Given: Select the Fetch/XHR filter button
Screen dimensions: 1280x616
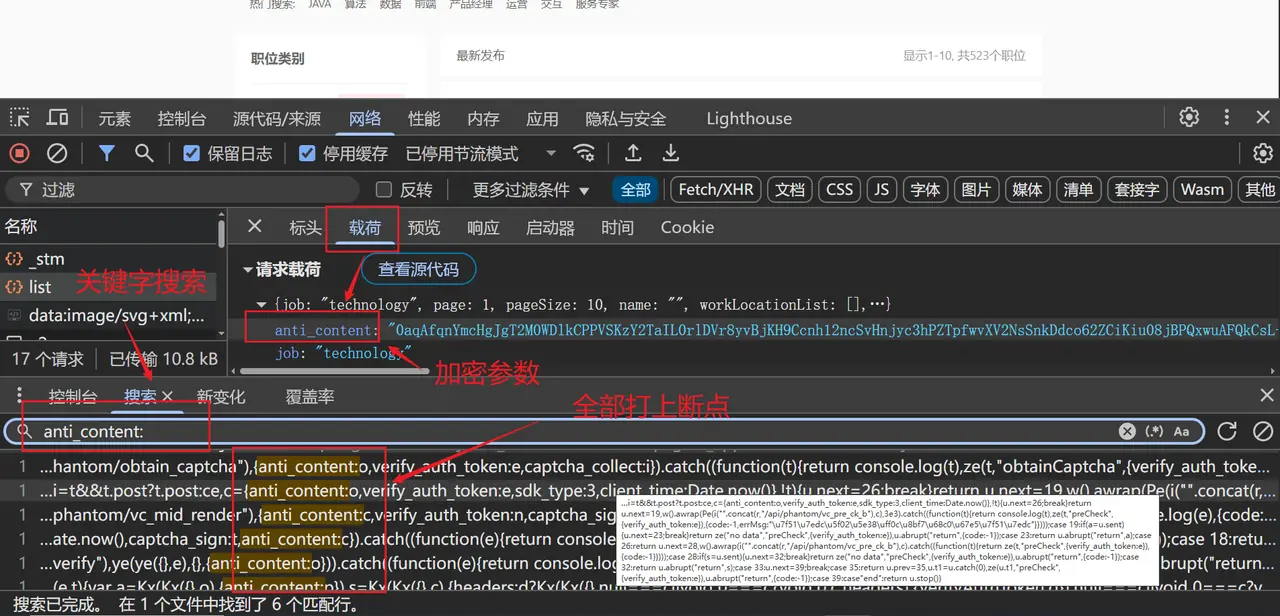Looking at the screenshot, I should point(716,189).
